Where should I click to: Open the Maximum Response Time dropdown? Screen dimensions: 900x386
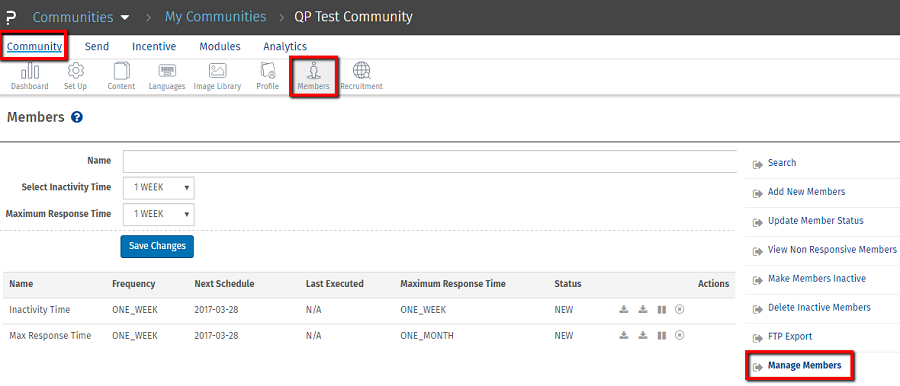(x=159, y=214)
